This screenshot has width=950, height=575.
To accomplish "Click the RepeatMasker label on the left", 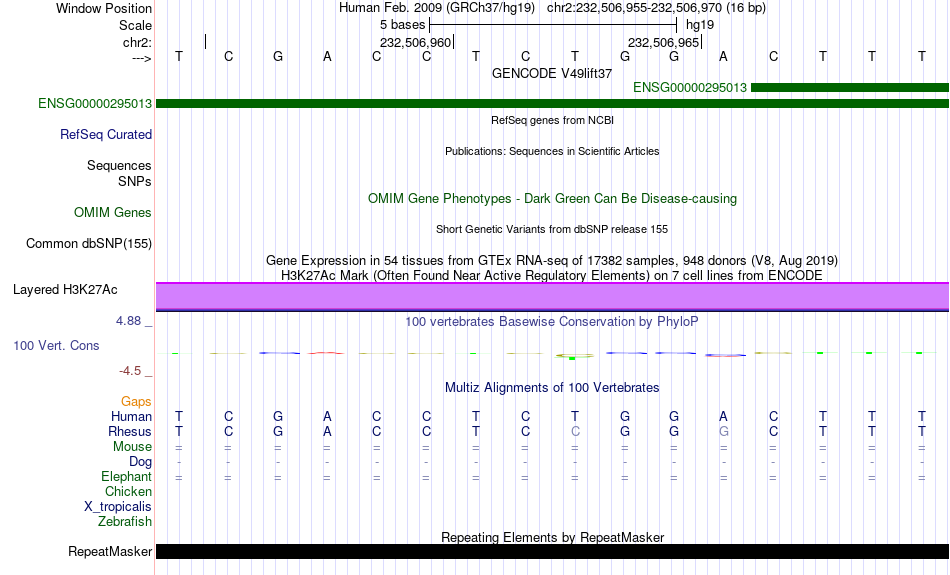I will point(110,551).
